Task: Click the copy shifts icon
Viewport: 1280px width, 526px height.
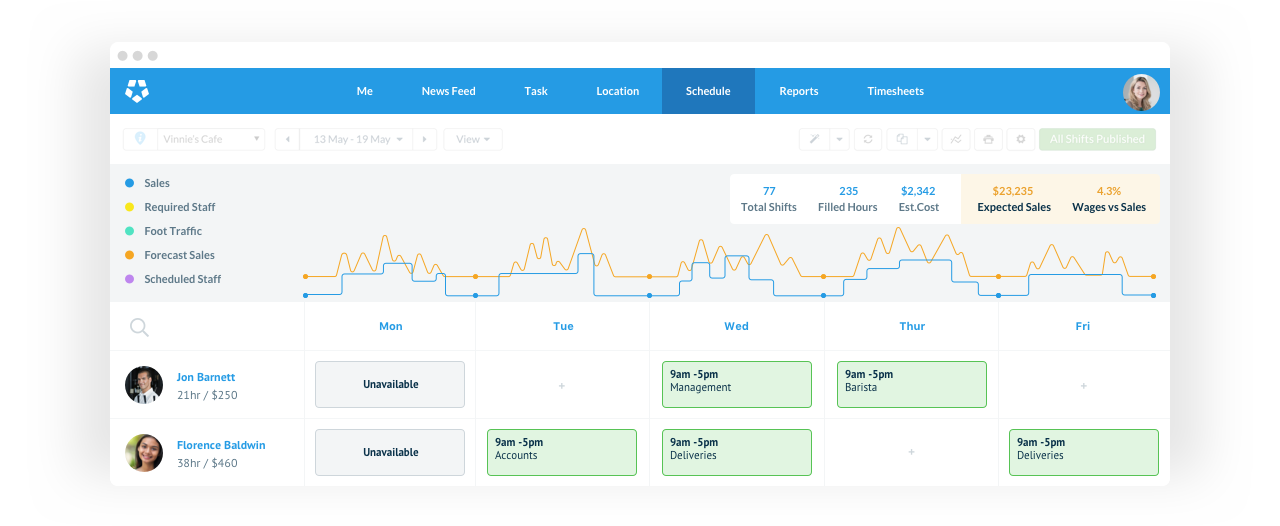Action: click(x=902, y=140)
